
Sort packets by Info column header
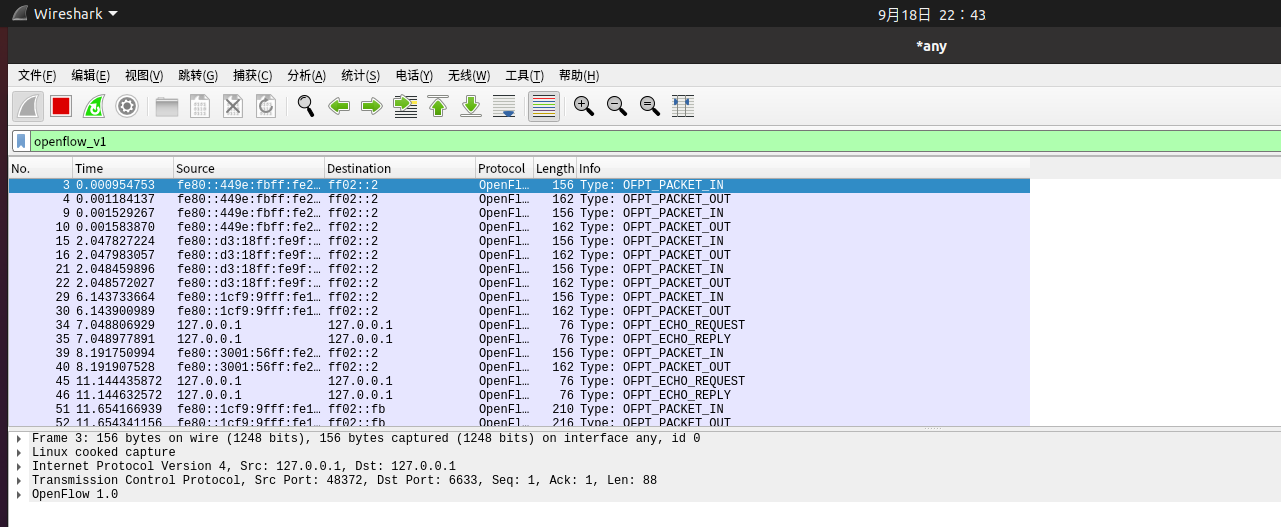(803, 168)
